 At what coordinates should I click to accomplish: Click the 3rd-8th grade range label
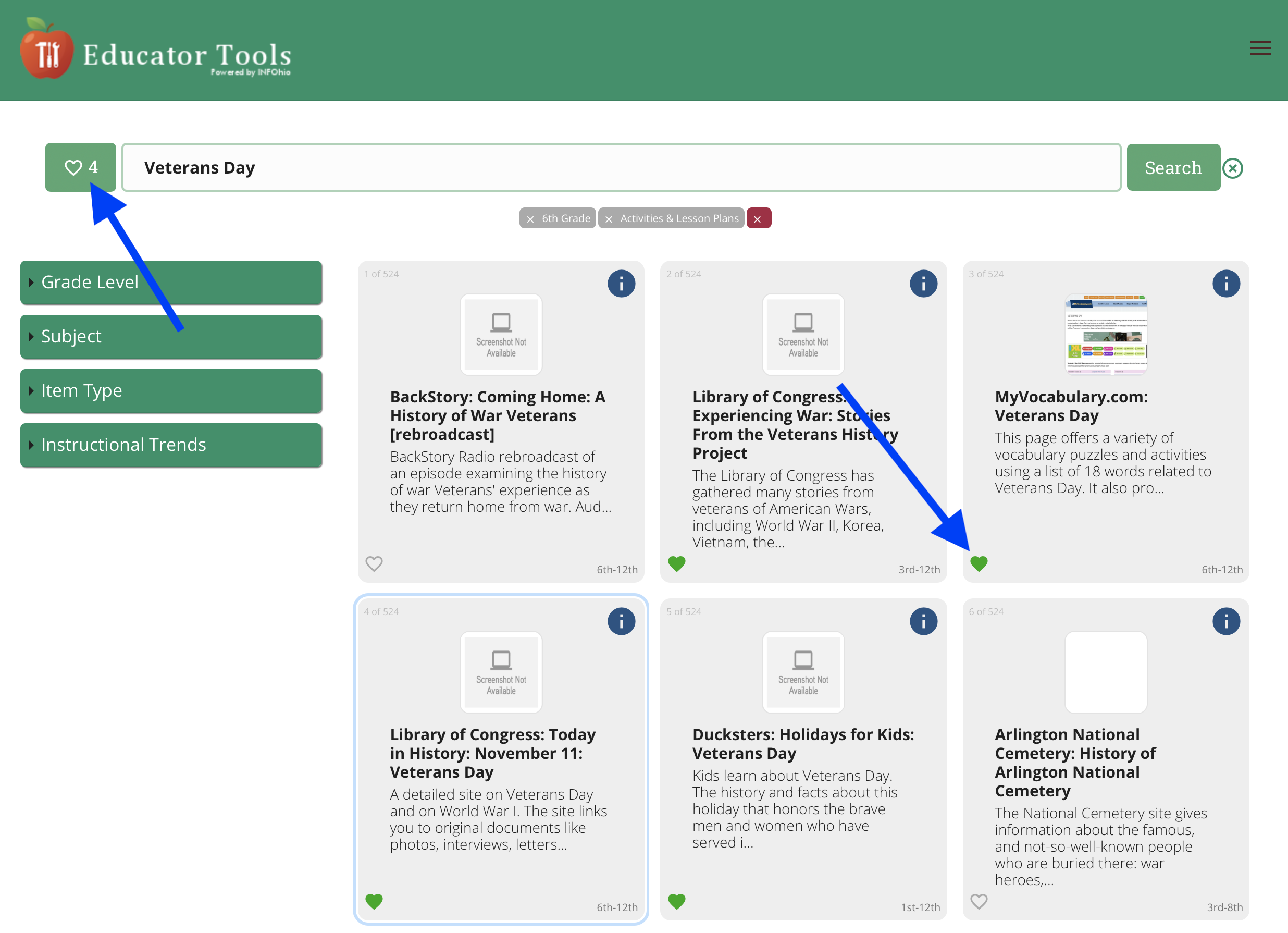pyautogui.click(x=1224, y=907)
